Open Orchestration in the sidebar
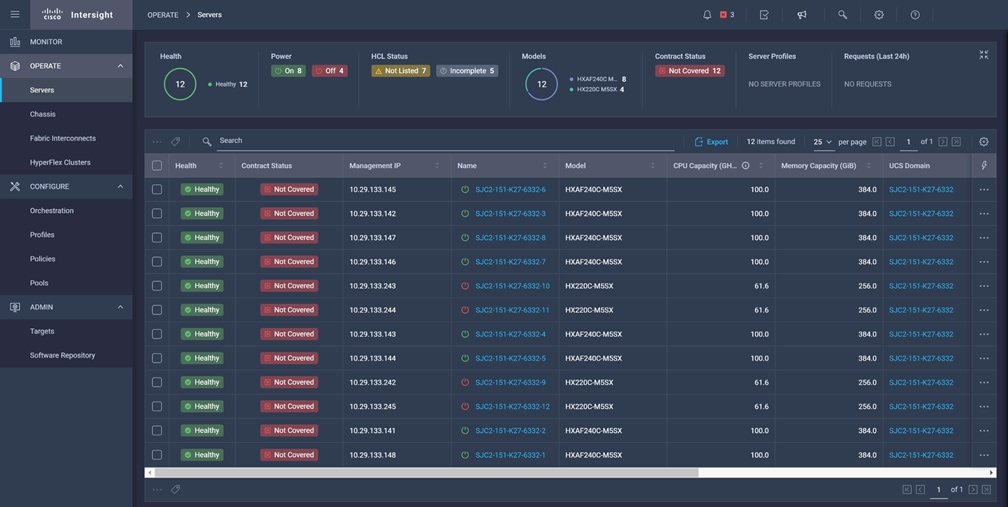Screen dimensions: 1008x507 66,210
